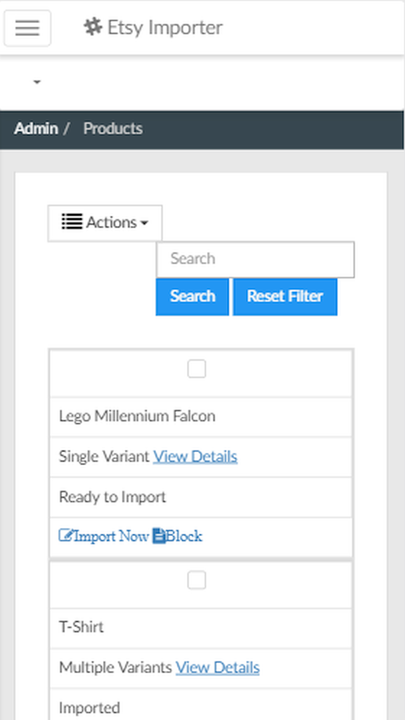The image size is (405, 720).
Task: Go to Admin breadcrumb
Action: coord(36,129)
